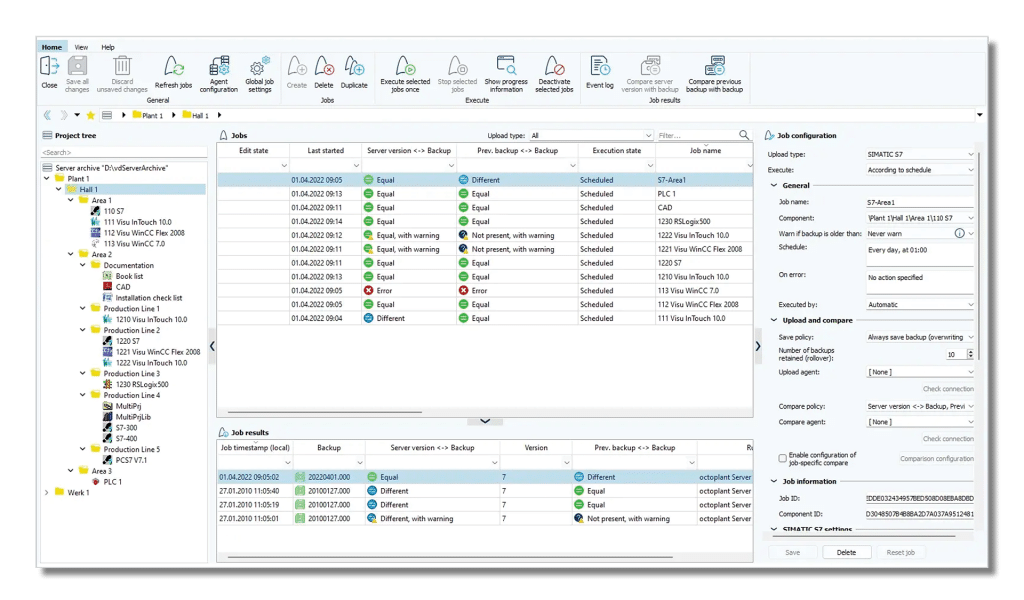The width and height of the screenshot is (1024, 600).
Task: Open the Help ribbon tab
Action: [x=108, y=47]
